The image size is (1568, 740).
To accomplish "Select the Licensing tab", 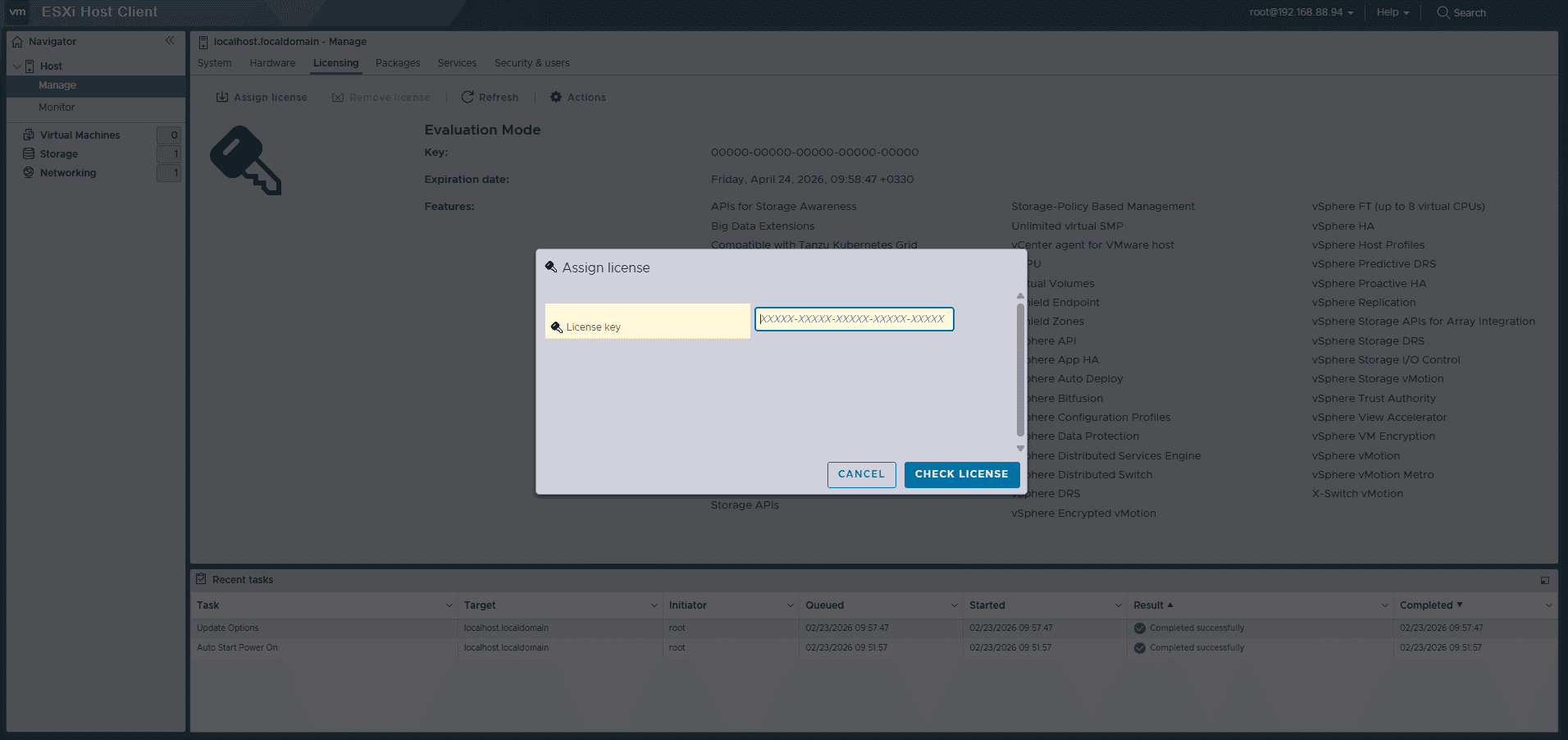I will [336, 63].
